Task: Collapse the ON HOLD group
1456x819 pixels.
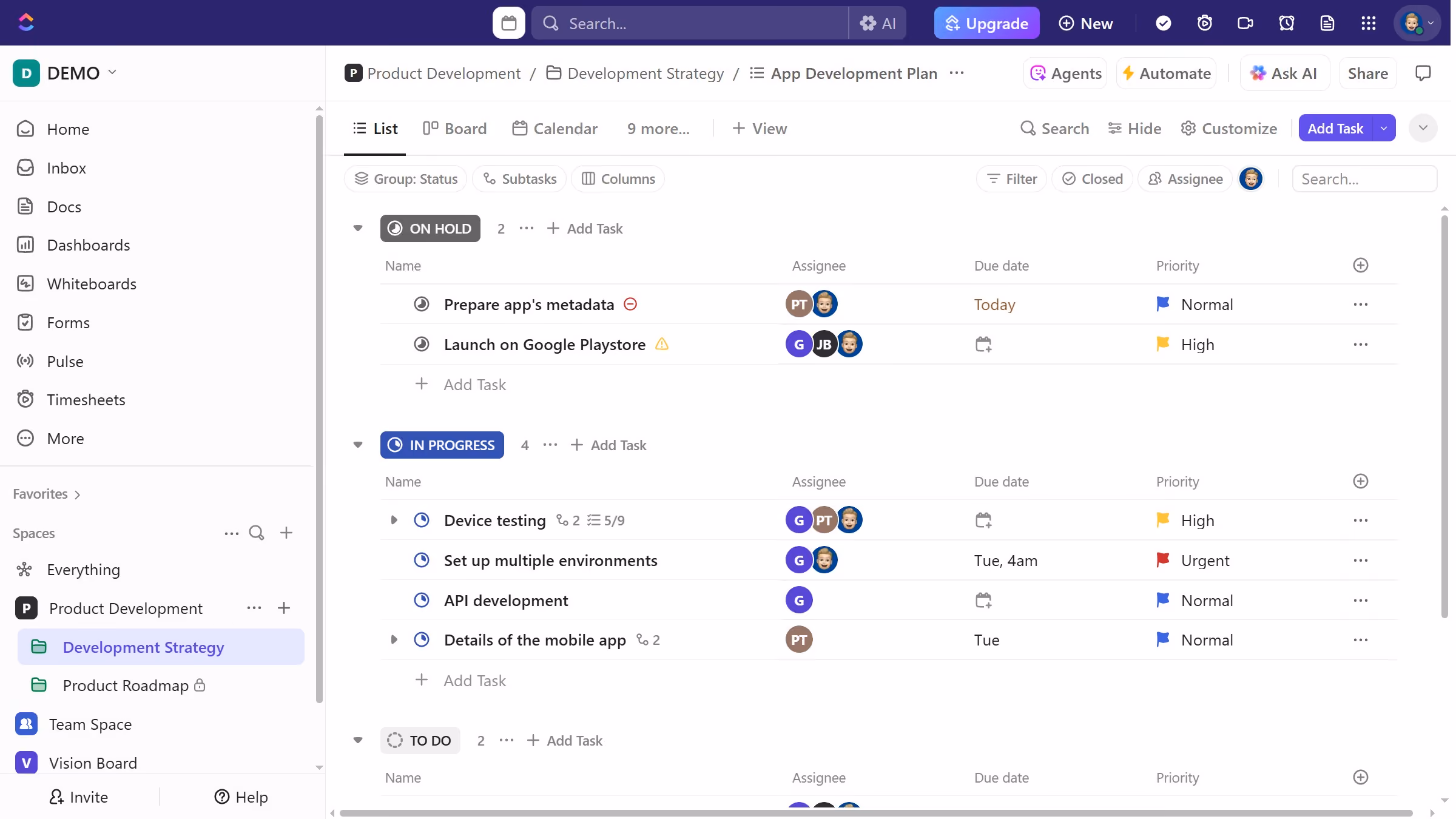Action: click(x=358, y=228)
